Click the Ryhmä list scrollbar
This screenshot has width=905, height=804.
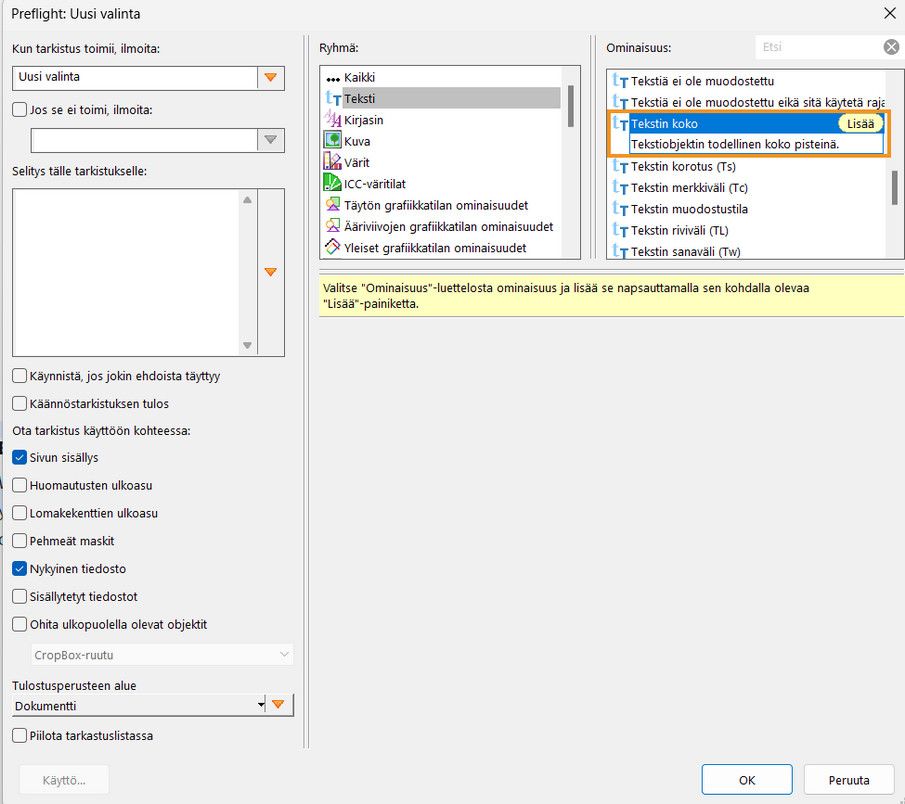click(x=571, y=106)
